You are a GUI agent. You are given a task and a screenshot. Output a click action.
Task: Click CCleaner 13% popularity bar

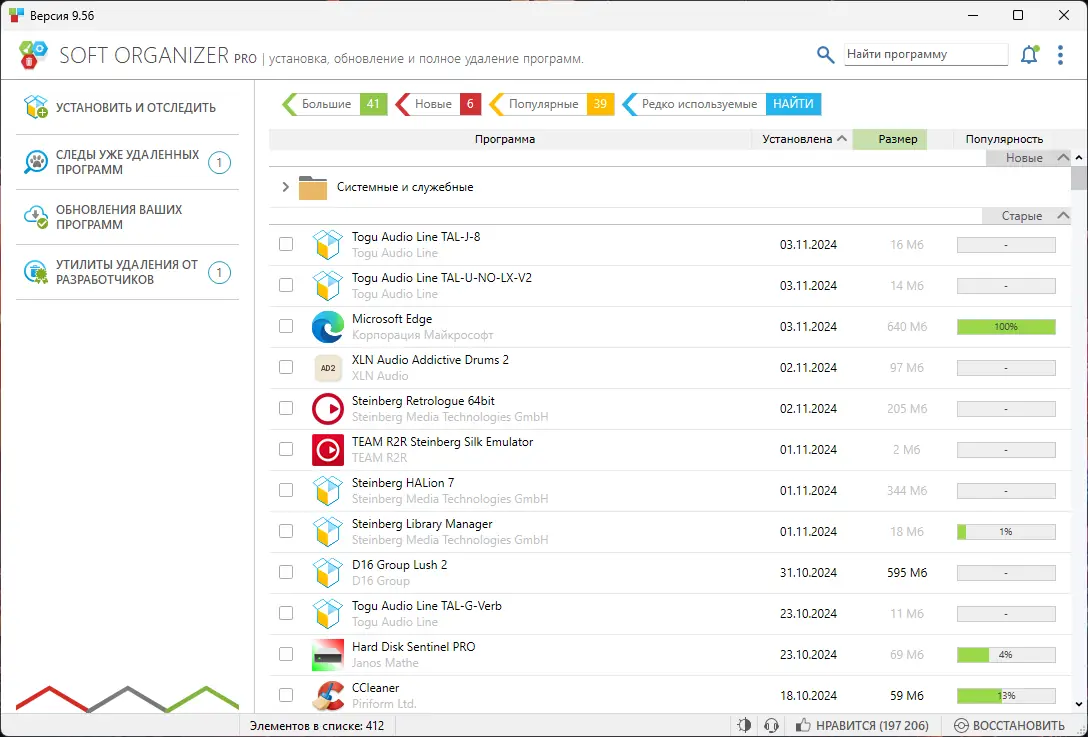pos(1006,695)
